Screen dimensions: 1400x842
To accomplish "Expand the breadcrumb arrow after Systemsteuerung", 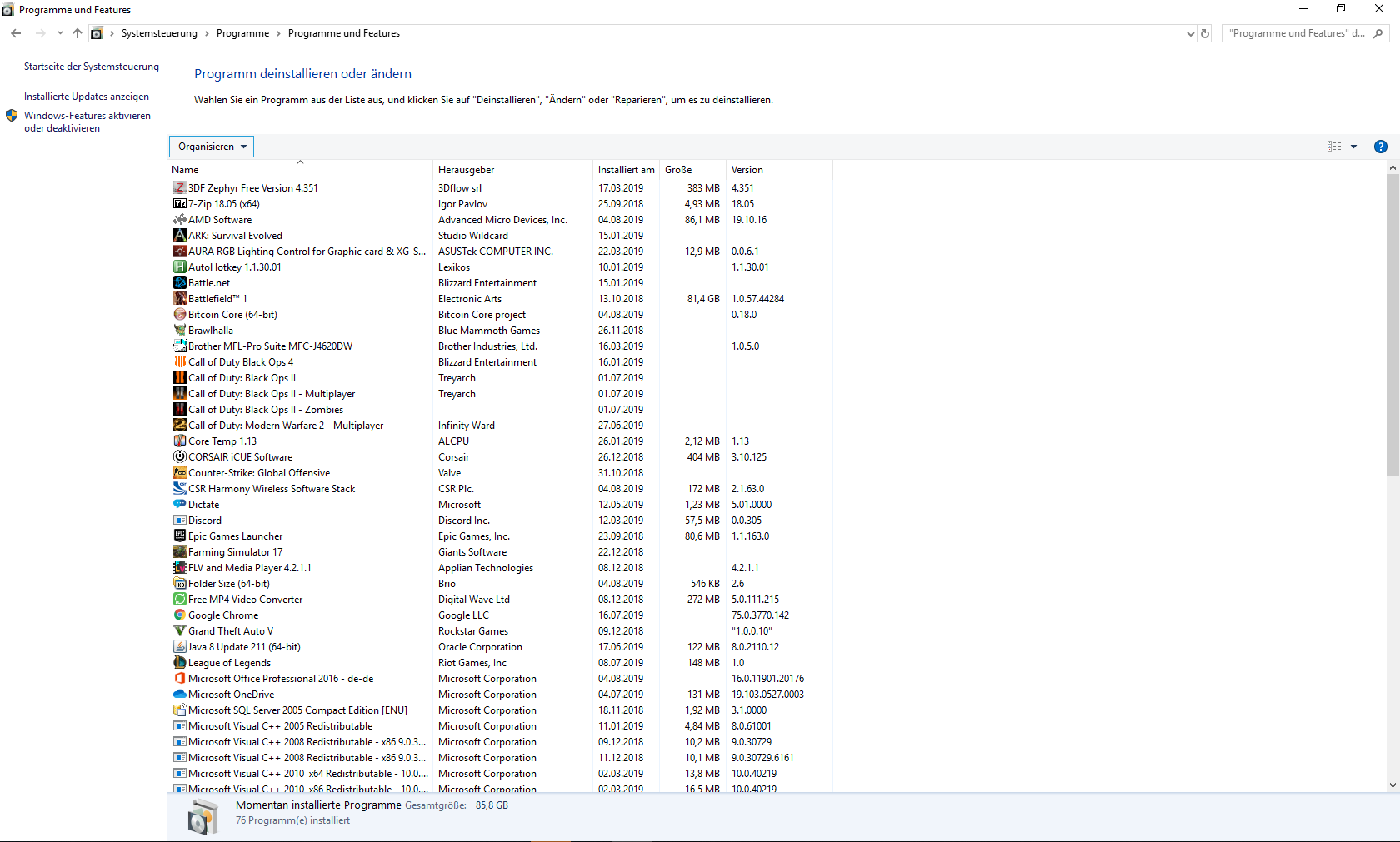I will (207, 33).
